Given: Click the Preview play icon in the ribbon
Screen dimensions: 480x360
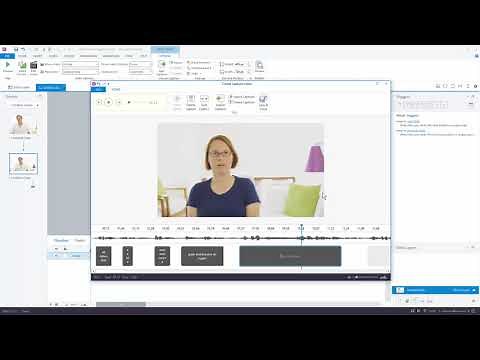Looking at the screenshot, I should (8, 65).
